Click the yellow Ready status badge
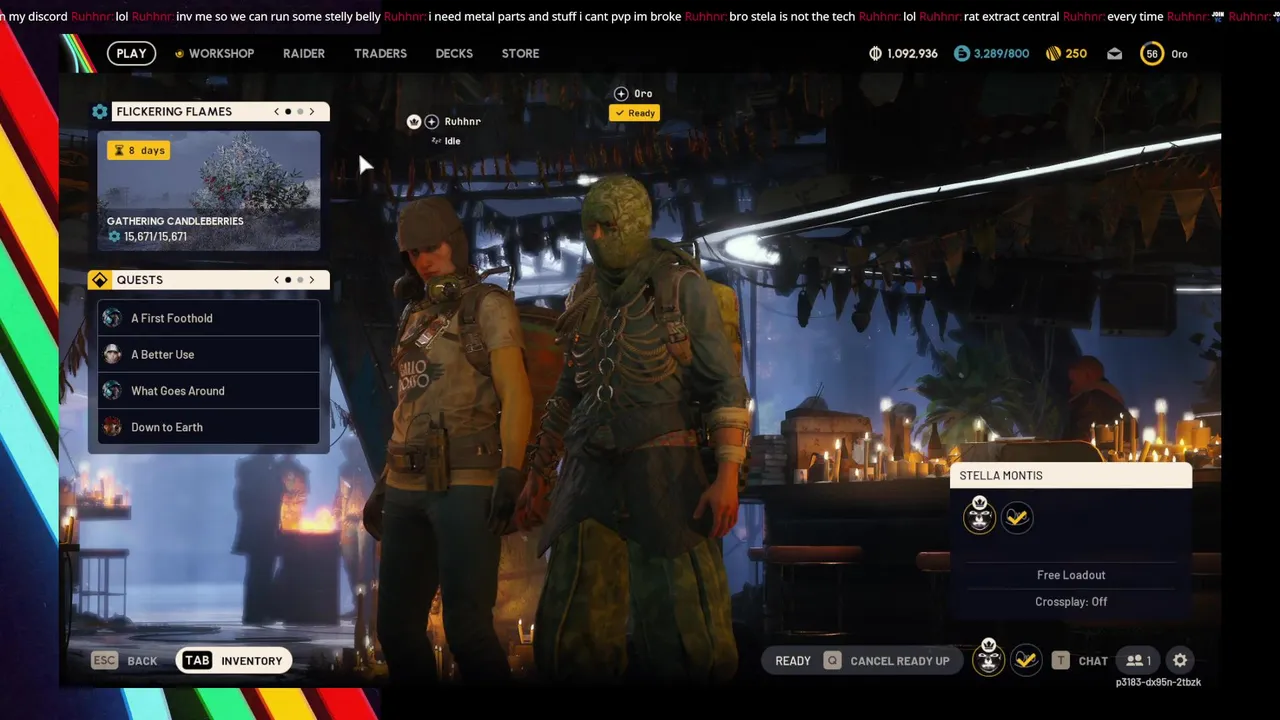The image size is (1280, 720). pyautogui.click(x=634, y=113)
